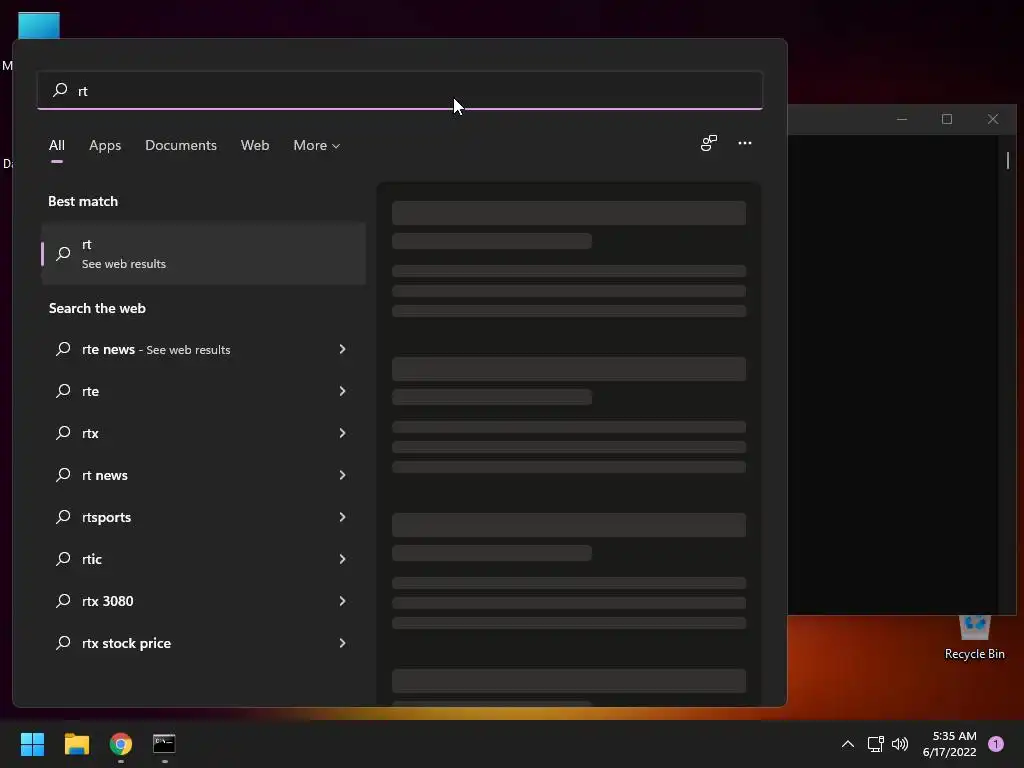This screenshot has width=1024, height=768.
Task: Open the network status tray icon
Action: point(875,744)
